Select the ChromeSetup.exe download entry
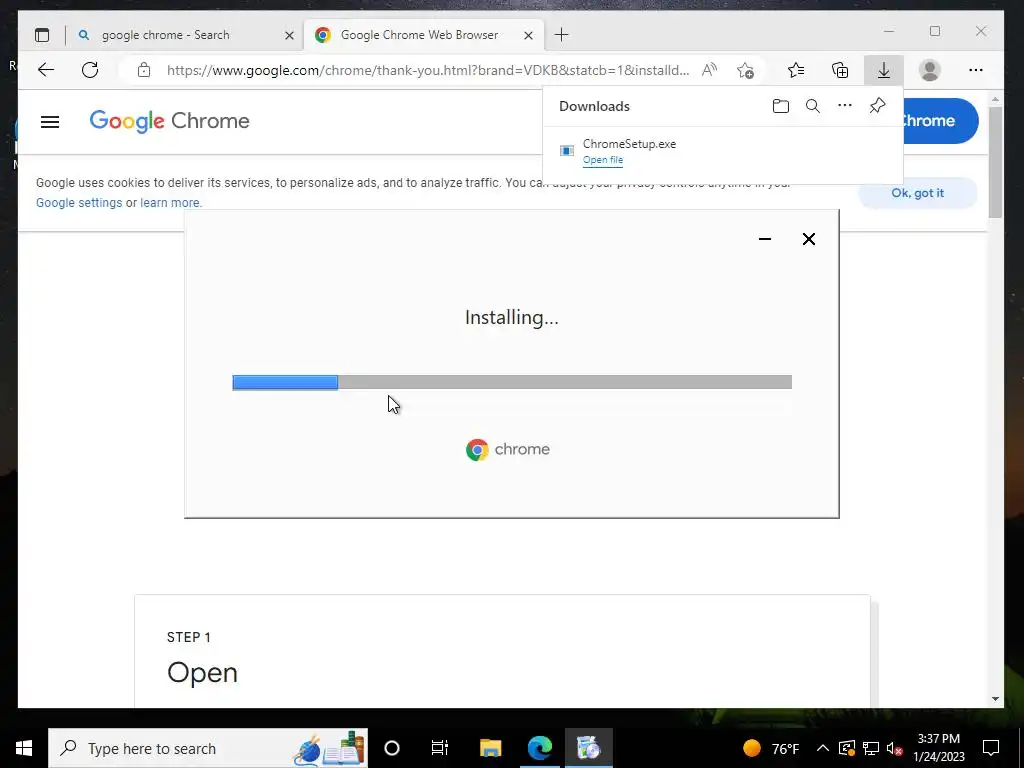Viewport: 1024px width, 768px height. (x=722, y=152)
